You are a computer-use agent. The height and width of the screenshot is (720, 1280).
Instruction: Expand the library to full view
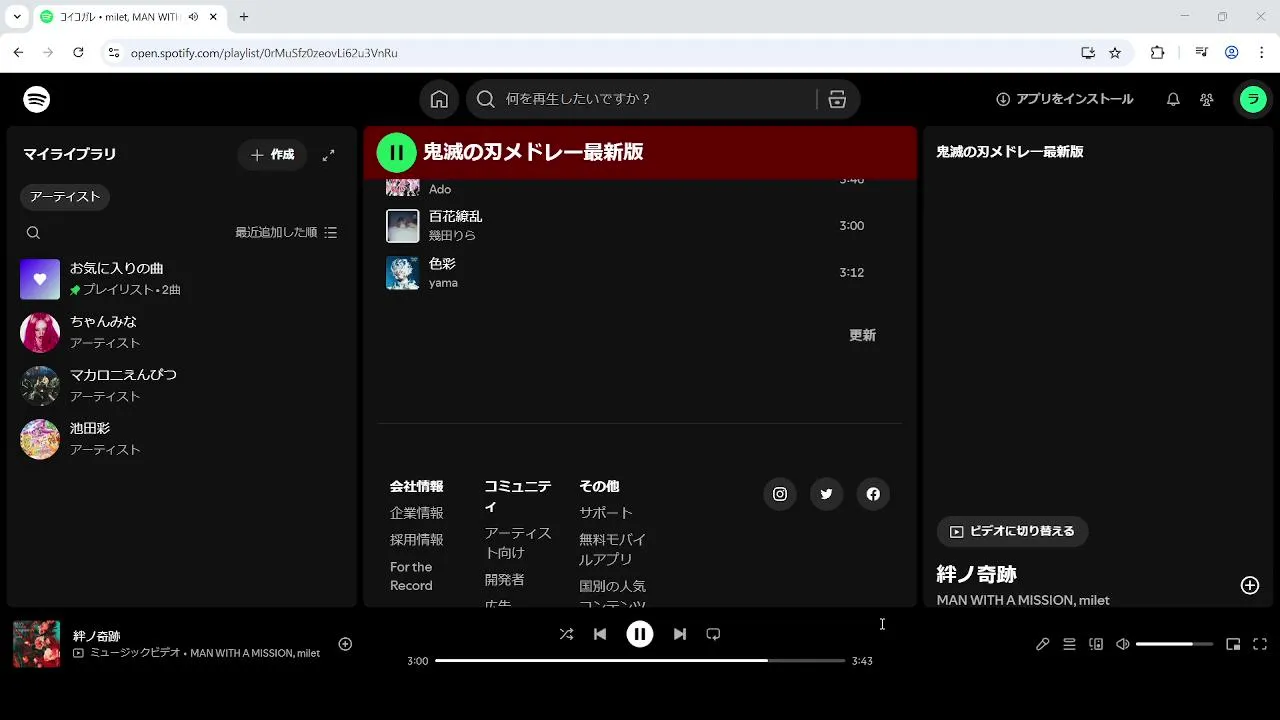point(328,155)
